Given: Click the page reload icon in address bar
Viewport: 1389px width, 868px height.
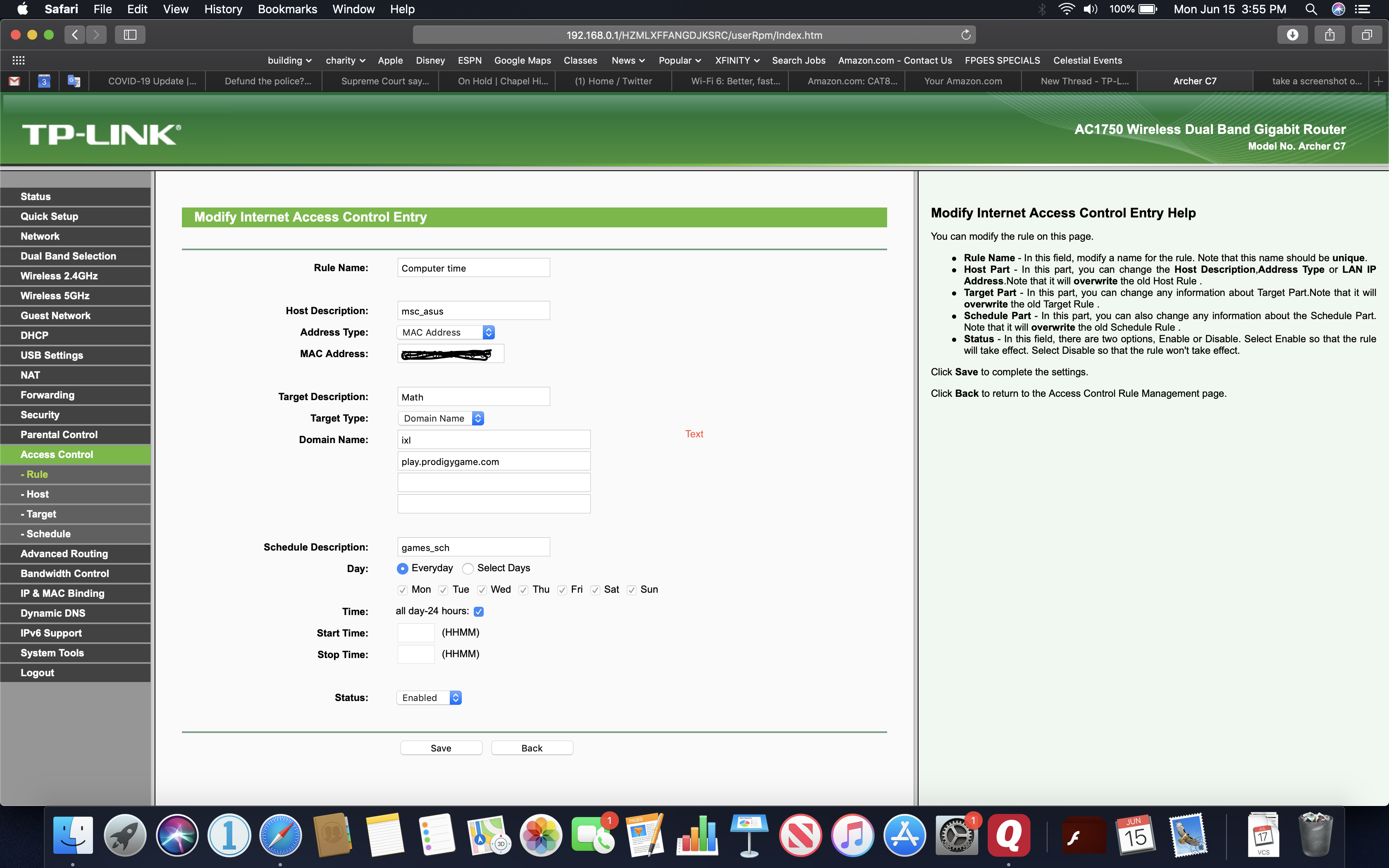Looking at the screenshot, I should 966,35.
